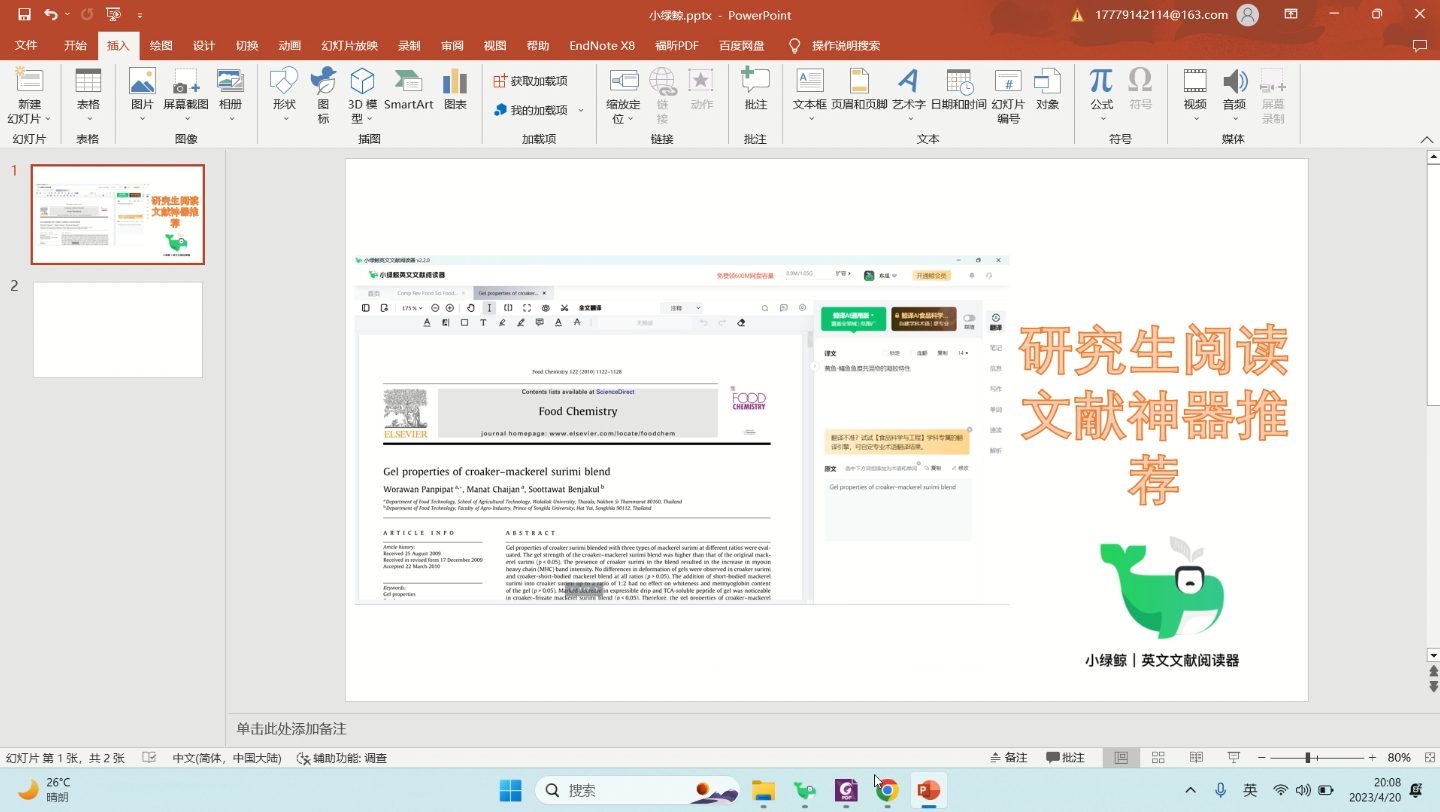The image size is (1440, 812).
Task: Open Windows Start menu
Action: (x=511, y=791)
